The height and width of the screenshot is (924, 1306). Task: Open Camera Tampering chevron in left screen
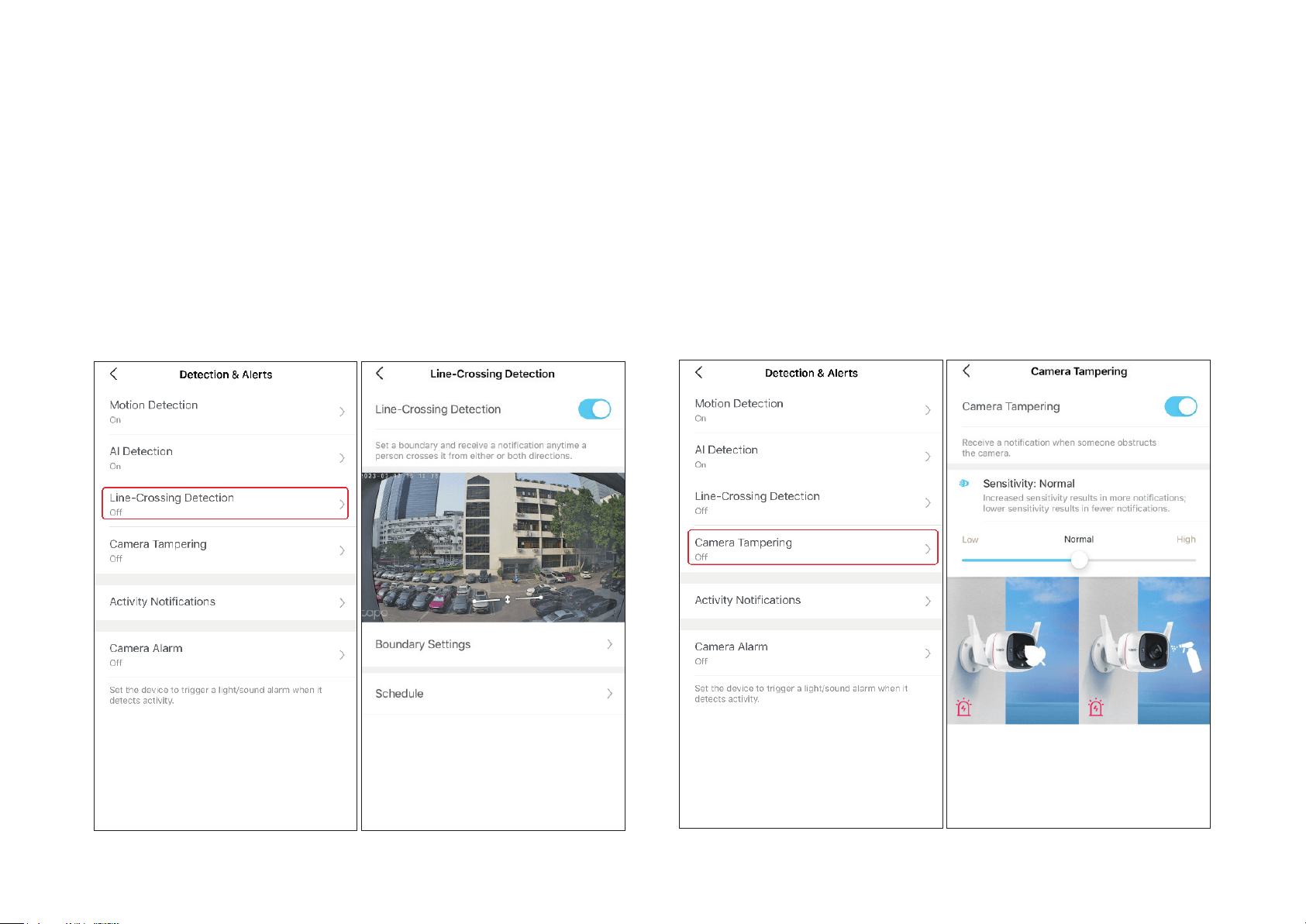click(342, 550)
